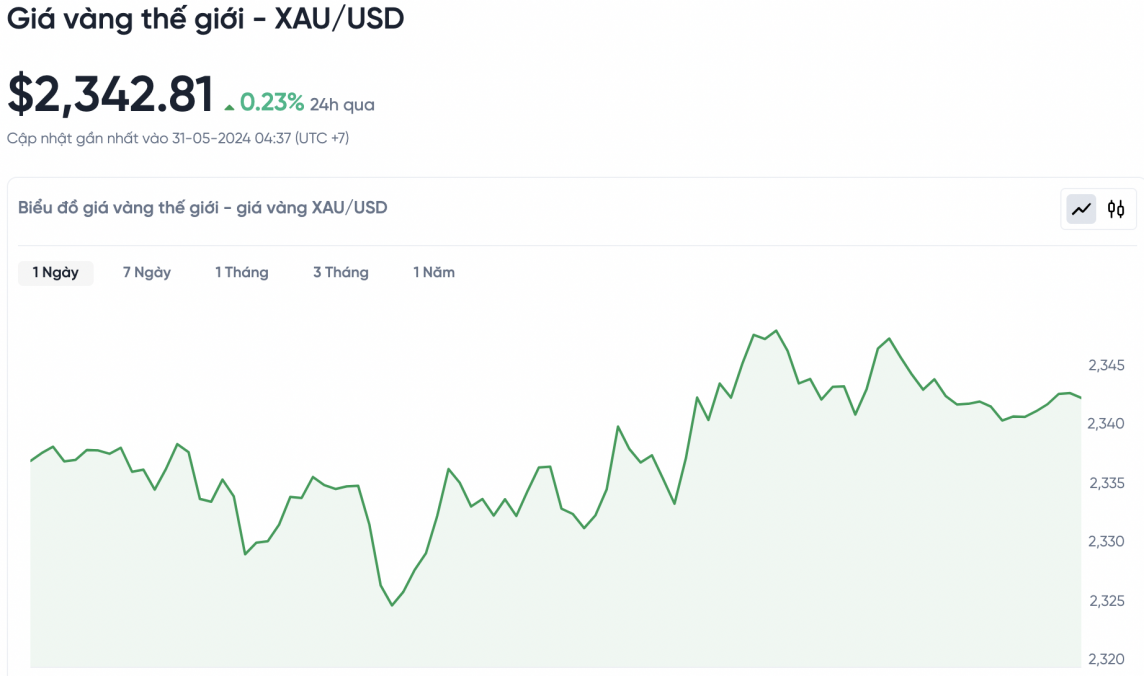The width and height of the screenshot is (1144, 676).
Task: Select the 1 Ngày time range
Action: (x=56, y=273)
